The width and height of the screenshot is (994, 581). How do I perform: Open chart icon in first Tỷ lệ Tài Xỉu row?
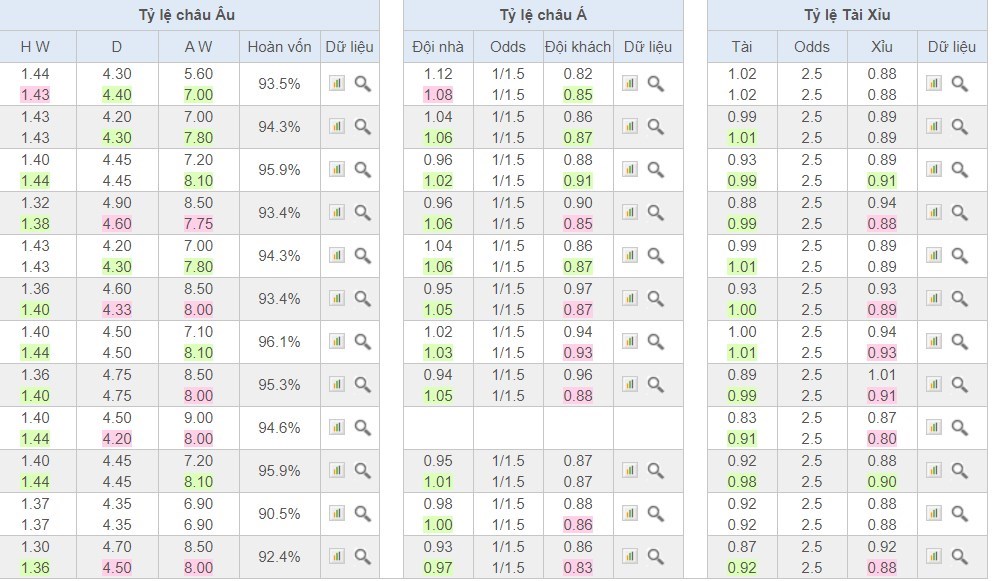(934, 84)
